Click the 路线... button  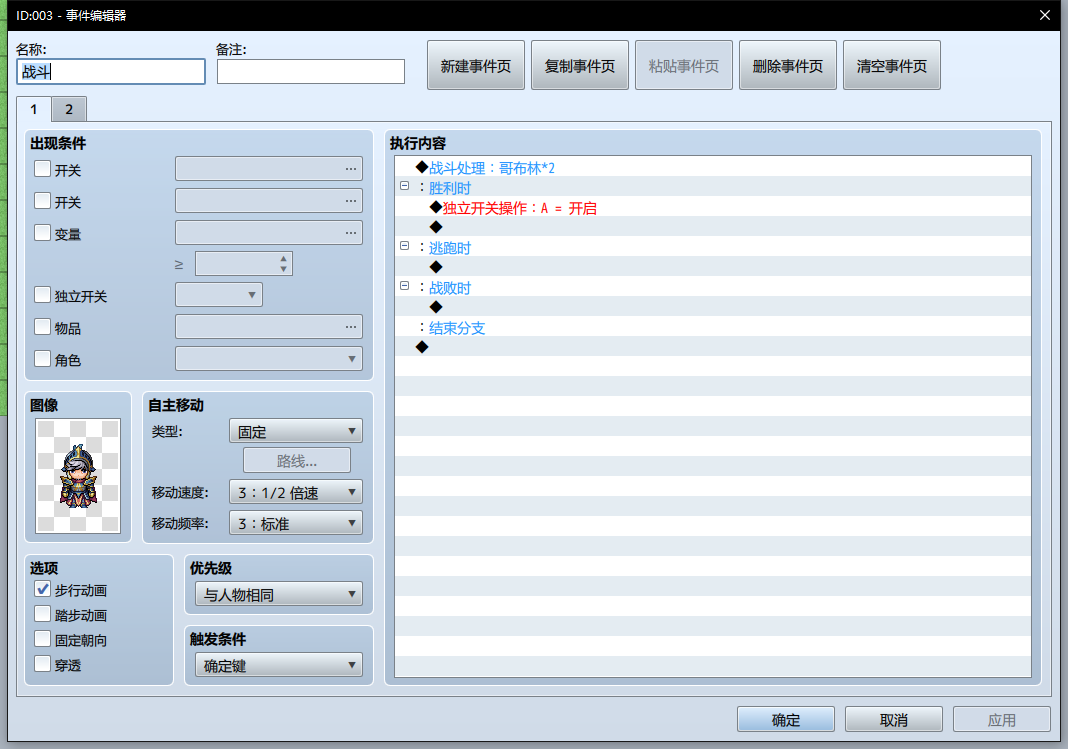297,461
